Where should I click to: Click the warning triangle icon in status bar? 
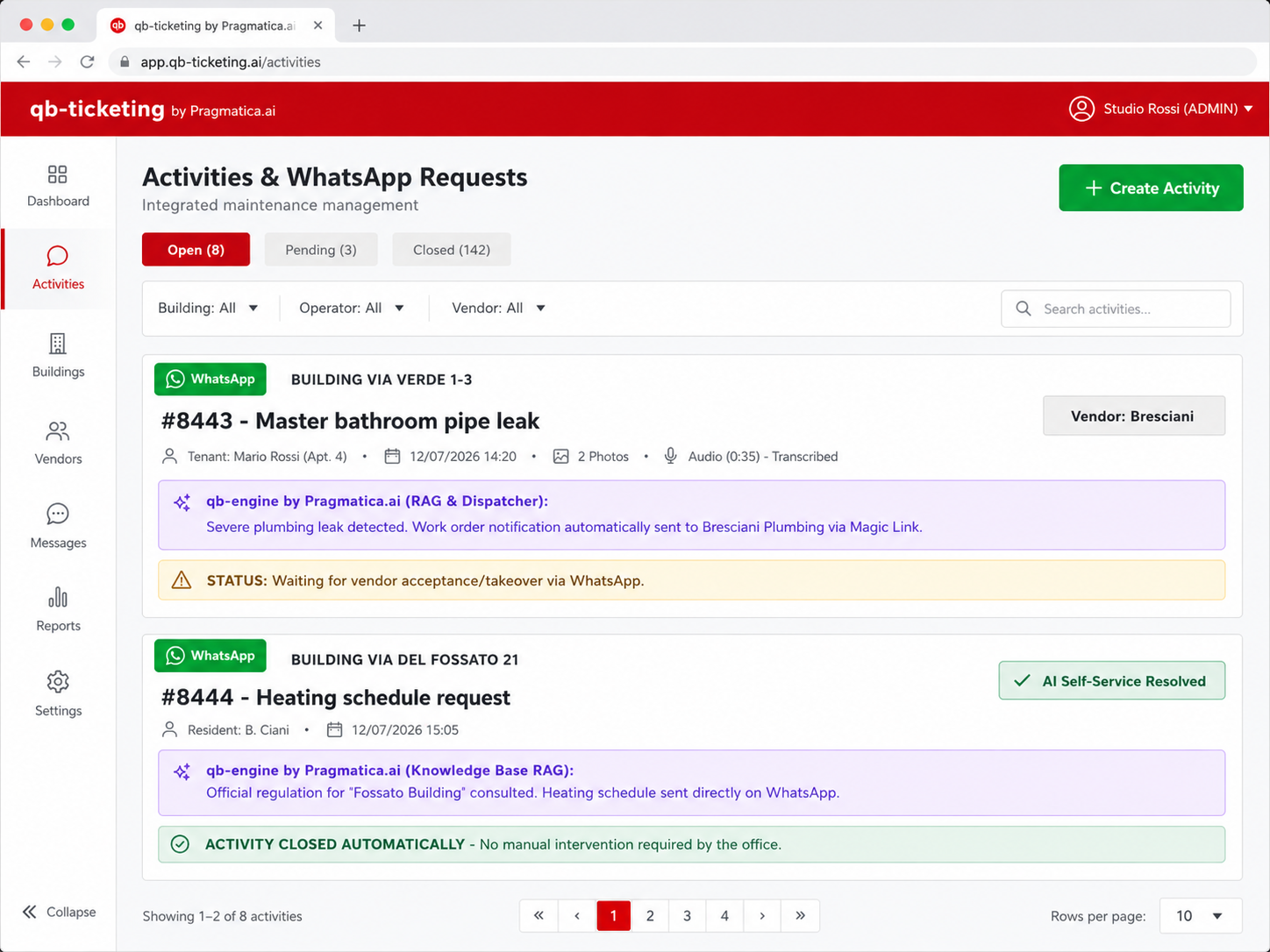[x=182, y=580]
